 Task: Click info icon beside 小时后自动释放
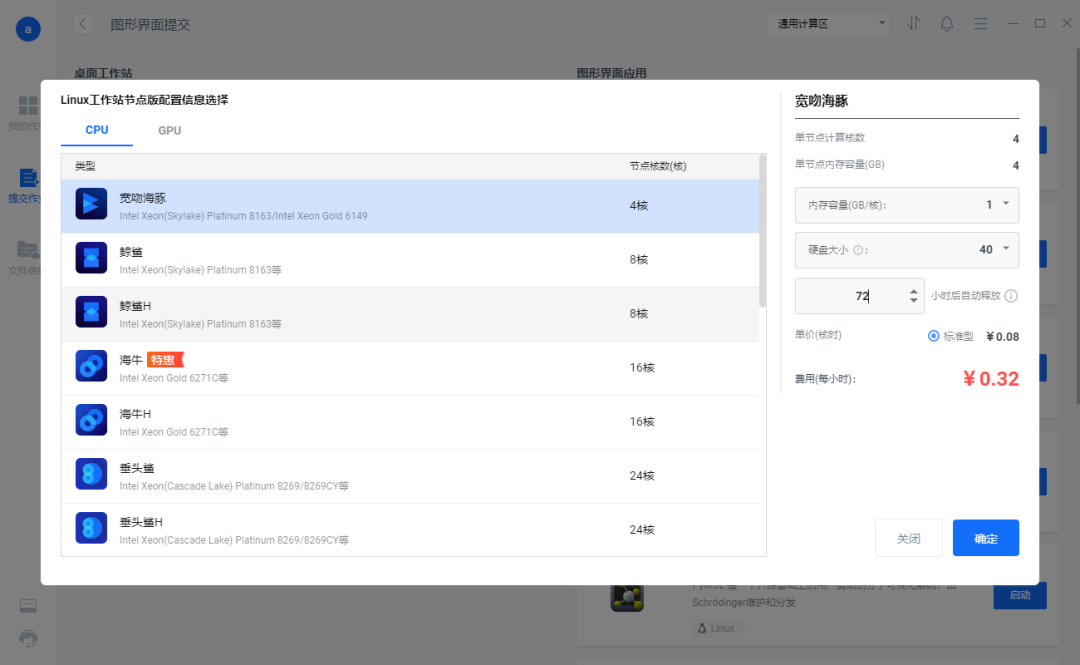pos(1011,296)
